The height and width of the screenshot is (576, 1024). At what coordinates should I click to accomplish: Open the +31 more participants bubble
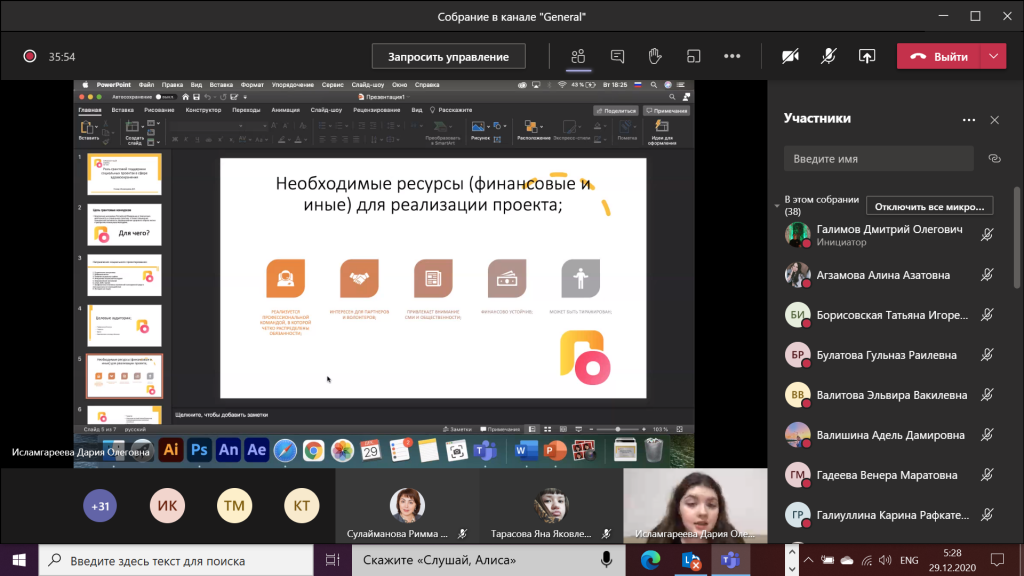100,505
